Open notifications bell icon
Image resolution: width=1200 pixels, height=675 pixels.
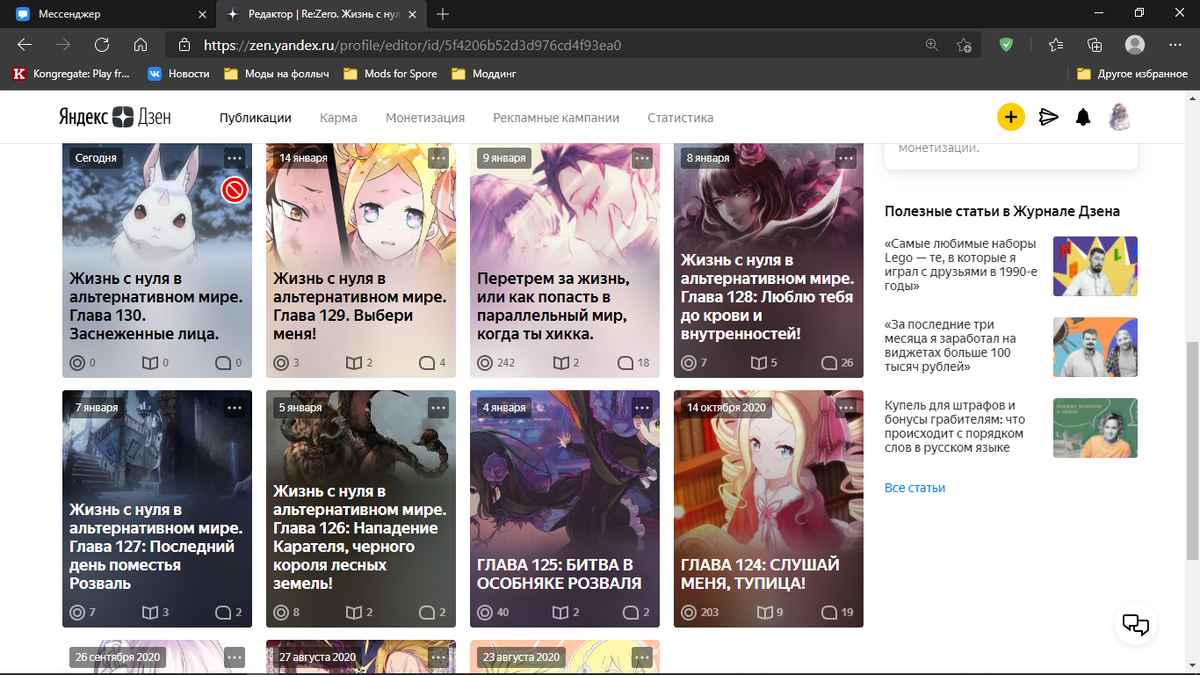(x=1083, y=117)
